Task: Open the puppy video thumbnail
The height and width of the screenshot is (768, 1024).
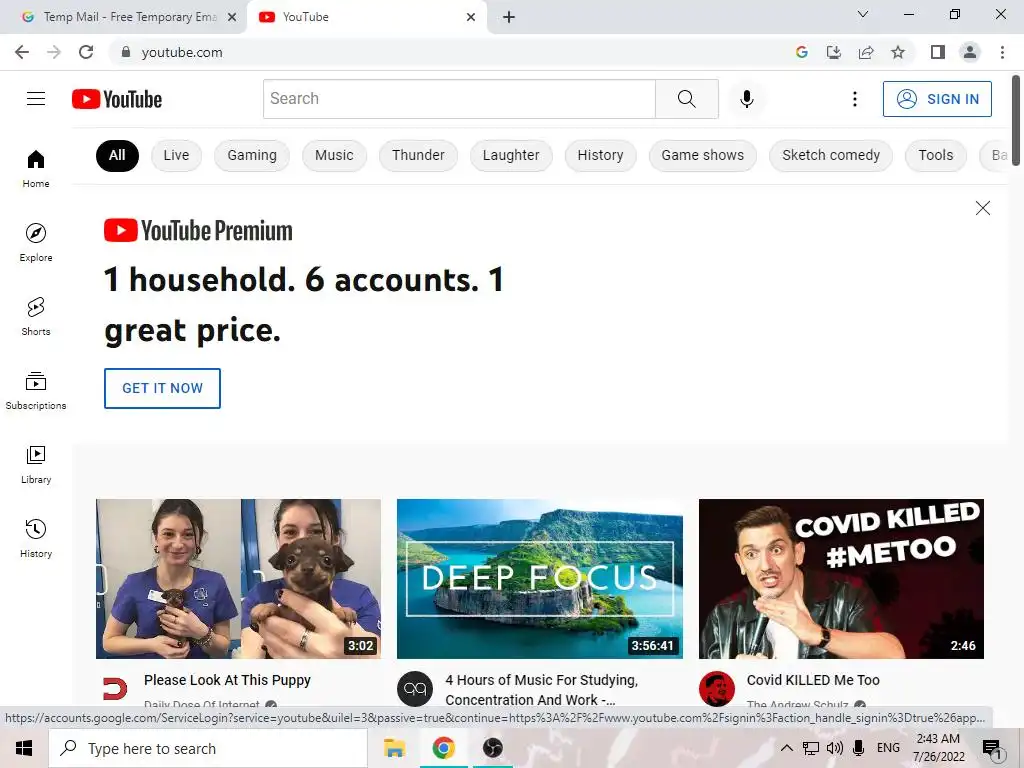Action: (x=238, y=579)
